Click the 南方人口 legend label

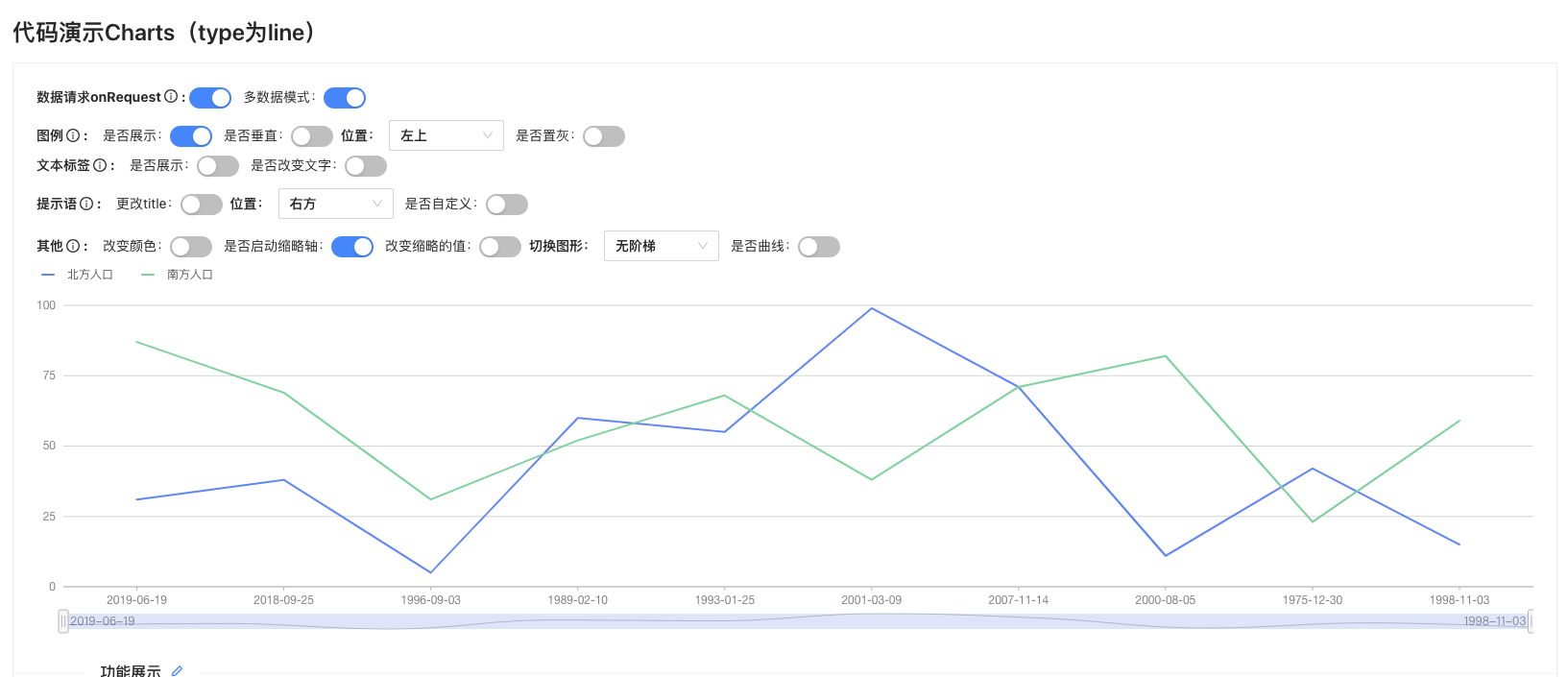(190, 275)
